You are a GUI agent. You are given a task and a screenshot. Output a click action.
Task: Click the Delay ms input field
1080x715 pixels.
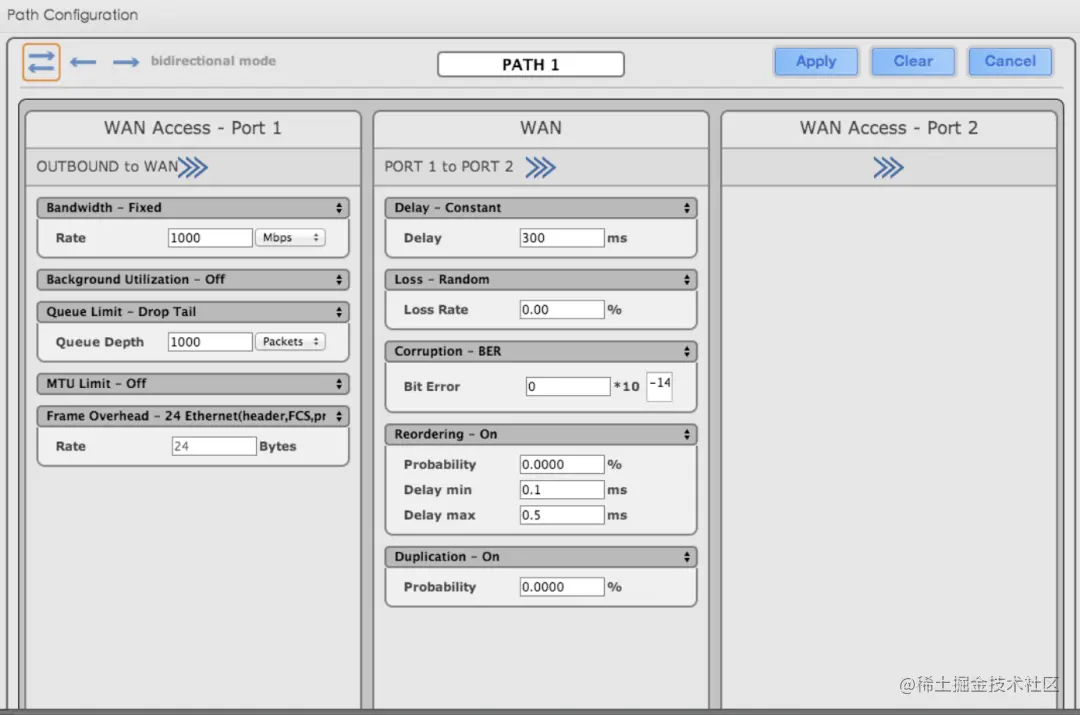[x=562, y=238]
